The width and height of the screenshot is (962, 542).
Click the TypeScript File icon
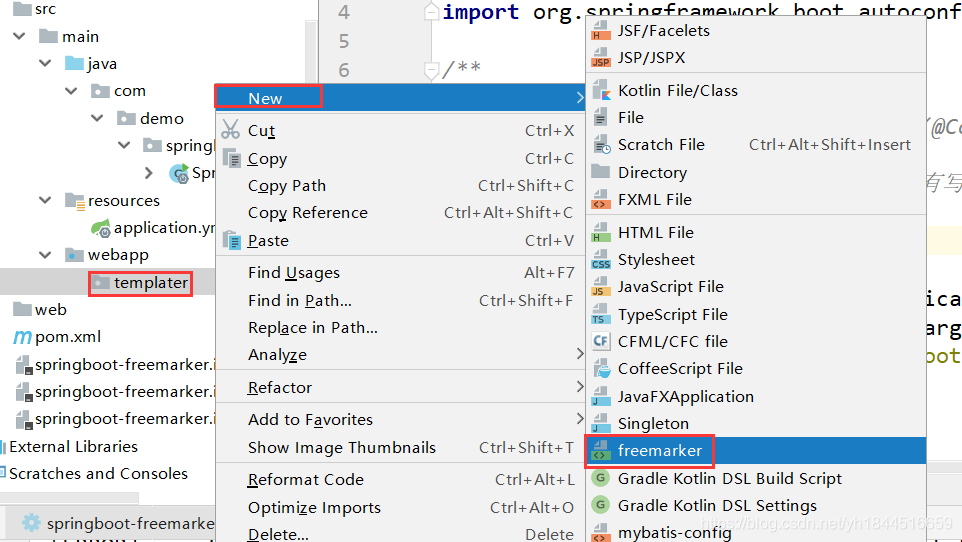tap(601, 314)
